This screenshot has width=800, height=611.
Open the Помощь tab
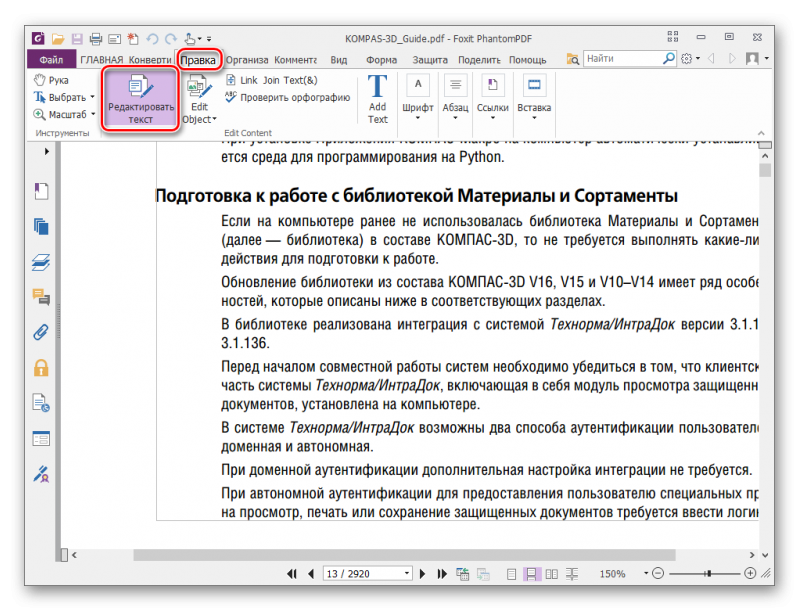[x=528, y=60]
